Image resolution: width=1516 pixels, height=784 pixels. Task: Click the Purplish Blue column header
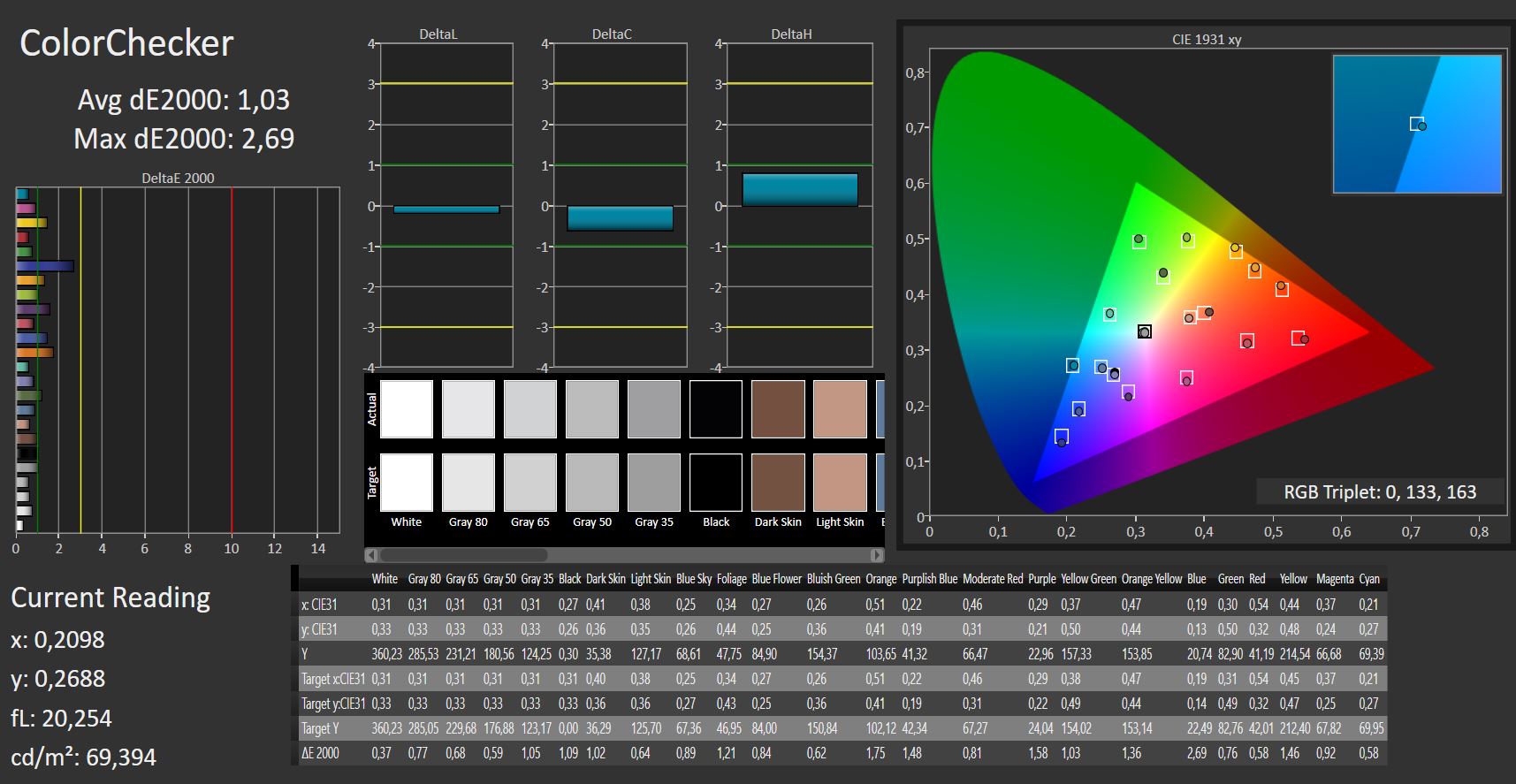click(930, 579)
